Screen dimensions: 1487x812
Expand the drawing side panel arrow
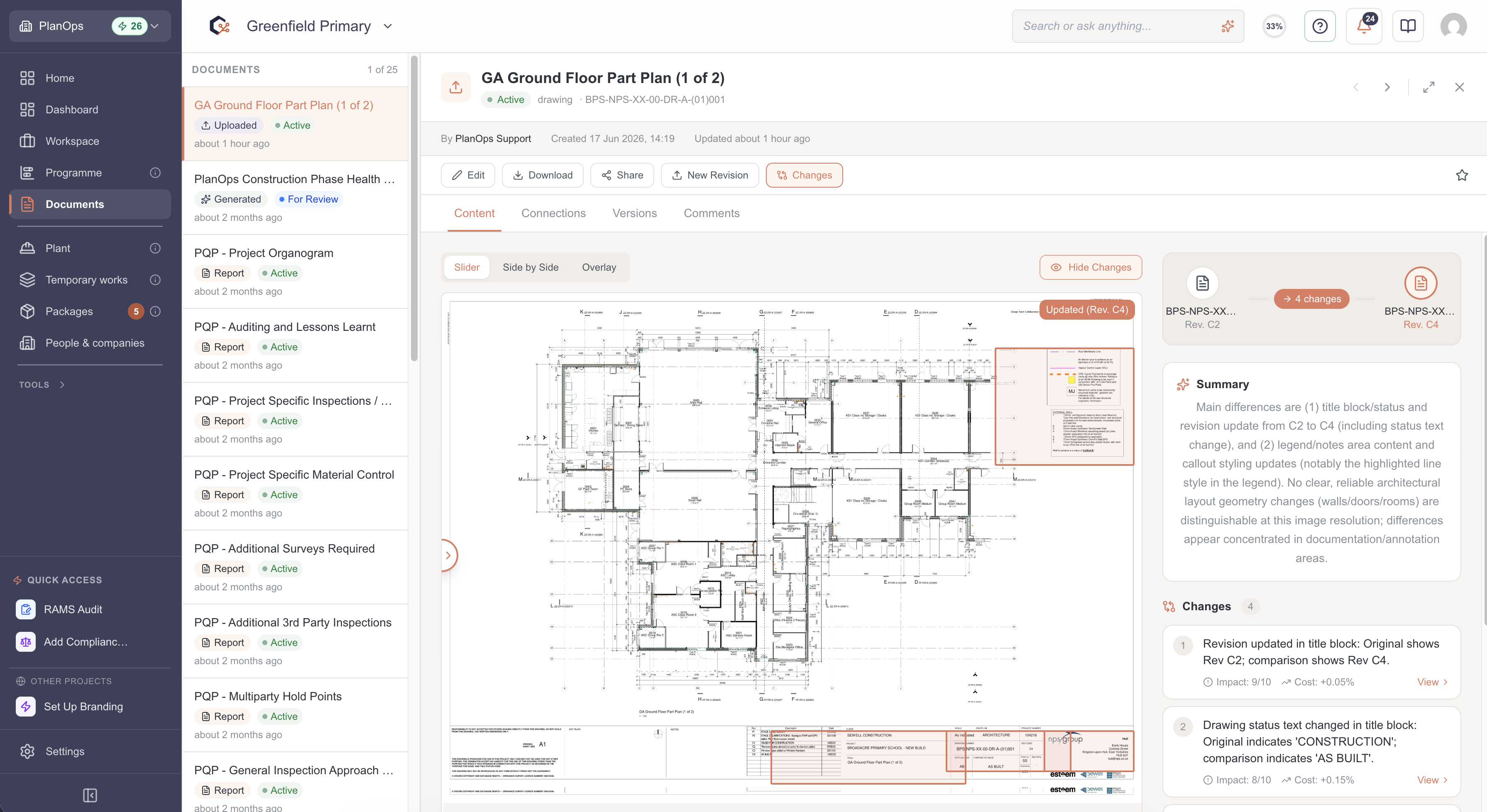pyautogui.click(x=448, y=555)
